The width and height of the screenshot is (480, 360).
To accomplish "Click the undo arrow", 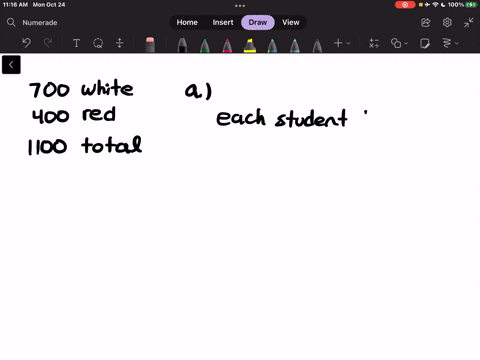I will pyautogui.click(x=26, y=43).
